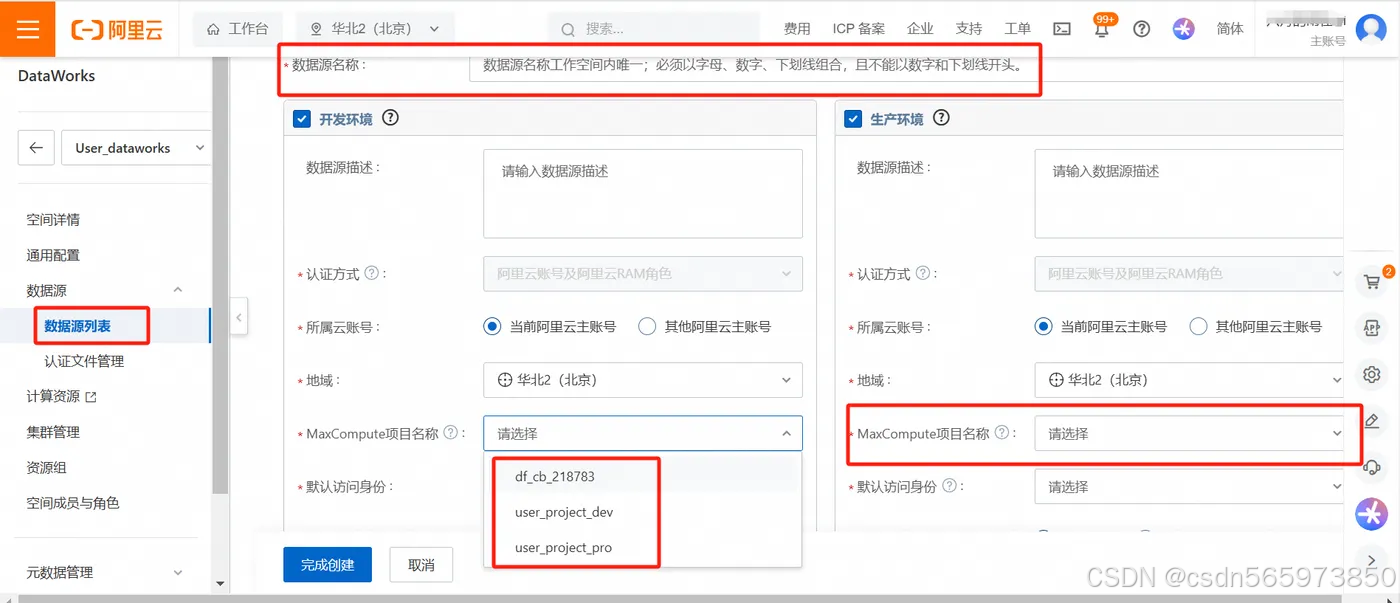Select 当前阿里云主账号 in development environment
Viewport: 1400px width, 603px height.
click(491, 326)
